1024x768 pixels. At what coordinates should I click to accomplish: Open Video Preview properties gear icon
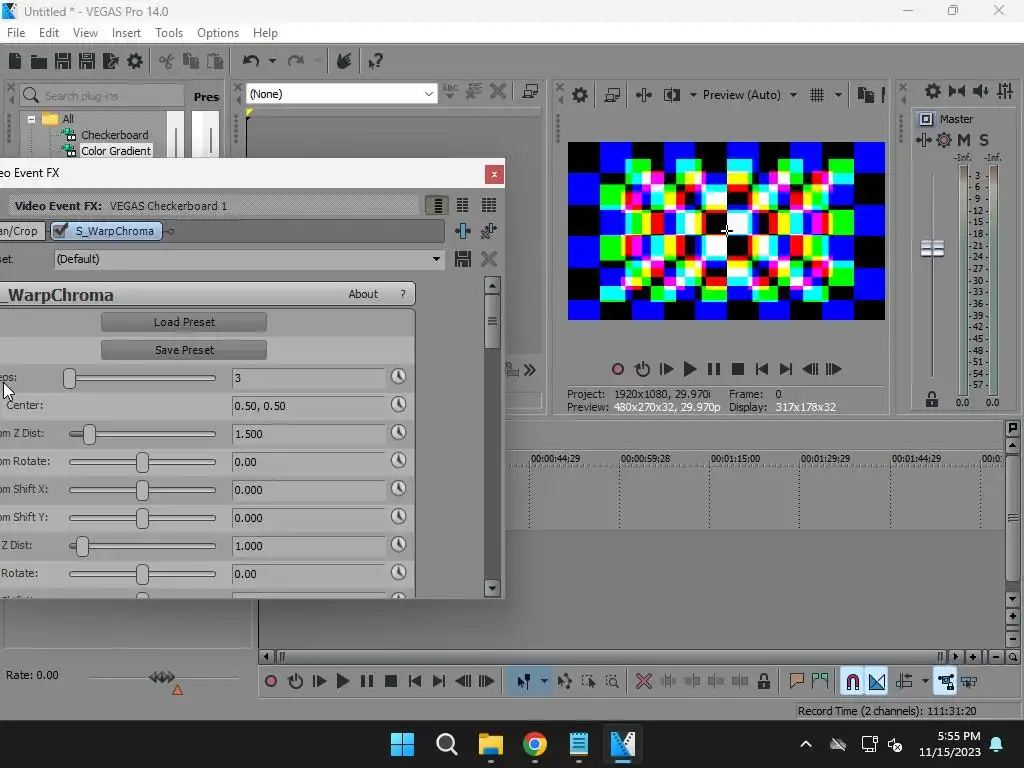point(579,95)
